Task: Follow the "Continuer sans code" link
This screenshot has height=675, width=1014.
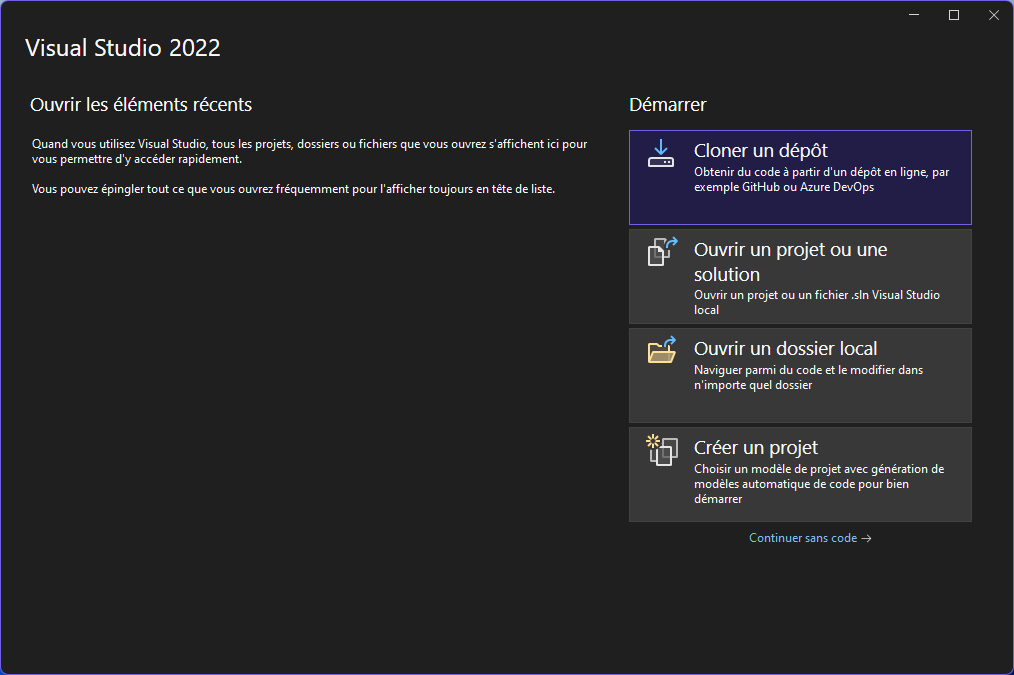Action: pyautogui.click(x=802, y=538)
